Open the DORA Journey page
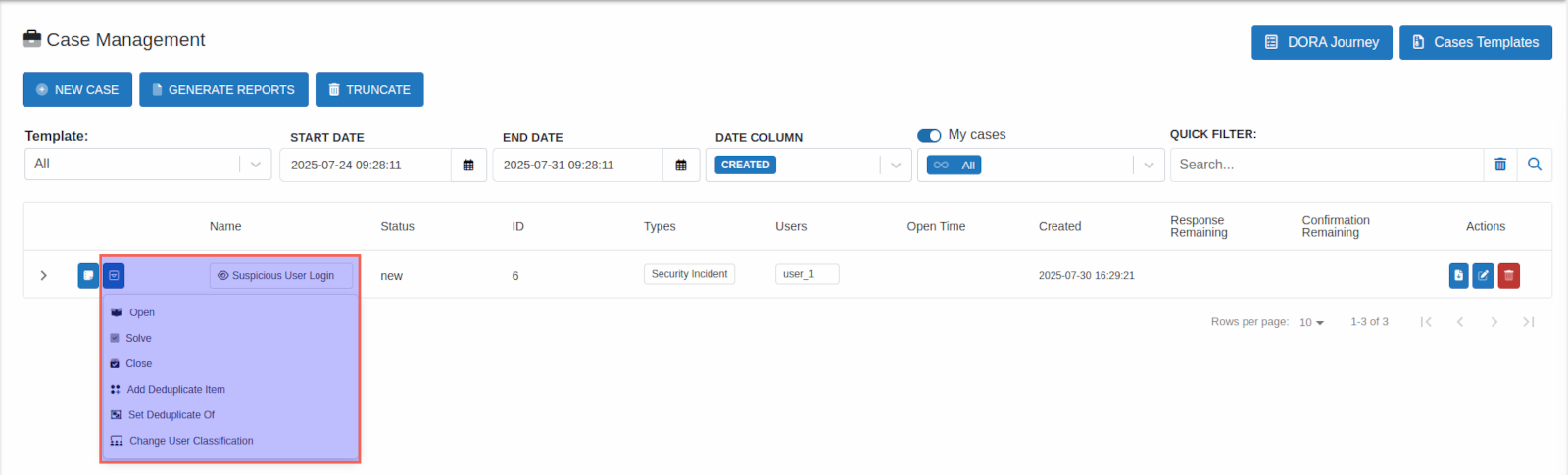 (1321, 42)
